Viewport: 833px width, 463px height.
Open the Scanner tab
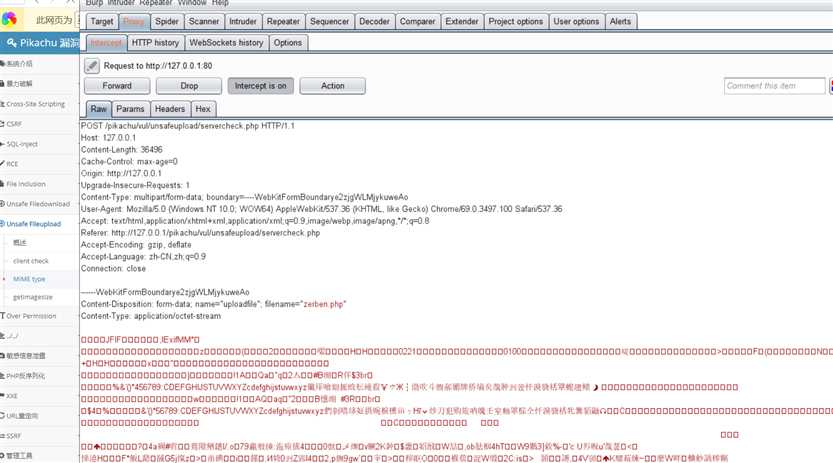tap(203, 21)
